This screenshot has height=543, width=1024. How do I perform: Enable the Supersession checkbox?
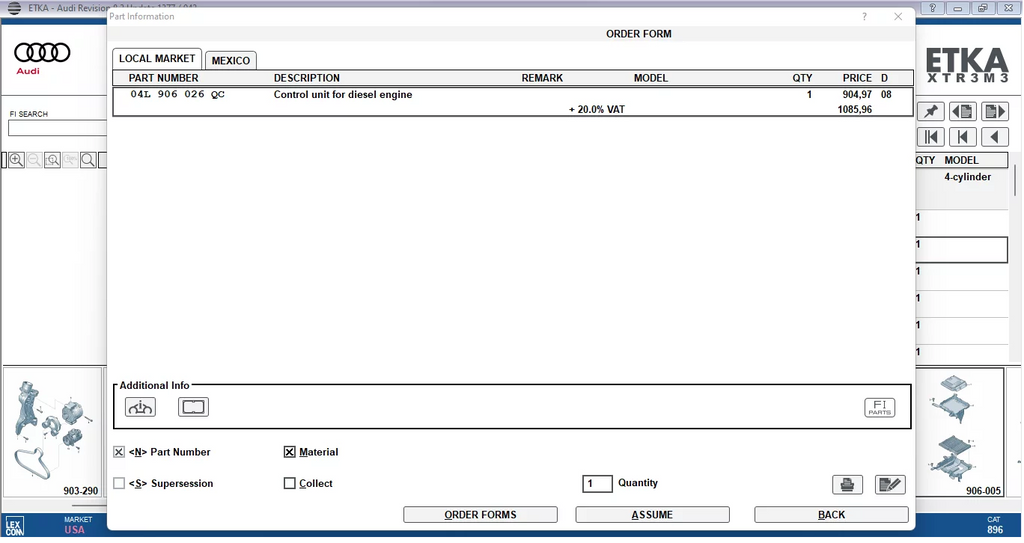click(120, 483)
